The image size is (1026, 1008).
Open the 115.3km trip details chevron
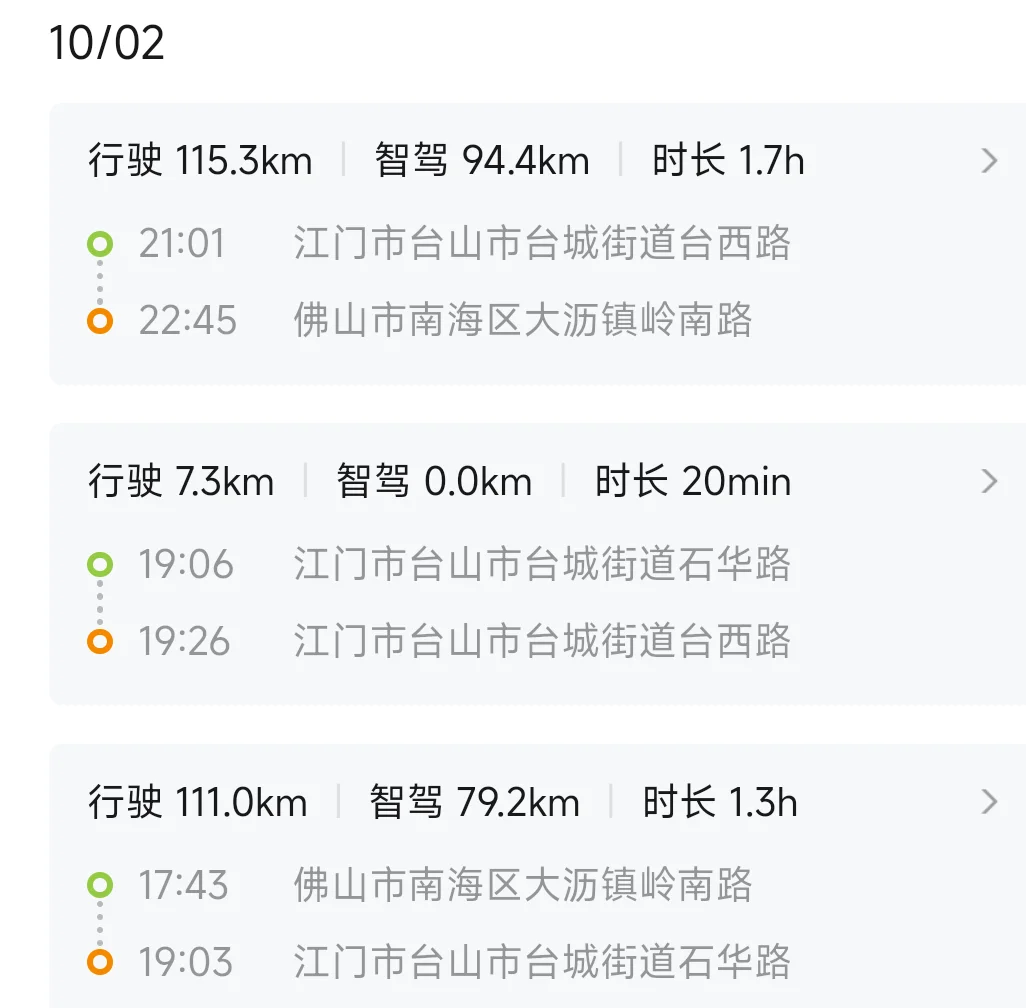click(x=990, y=161)
